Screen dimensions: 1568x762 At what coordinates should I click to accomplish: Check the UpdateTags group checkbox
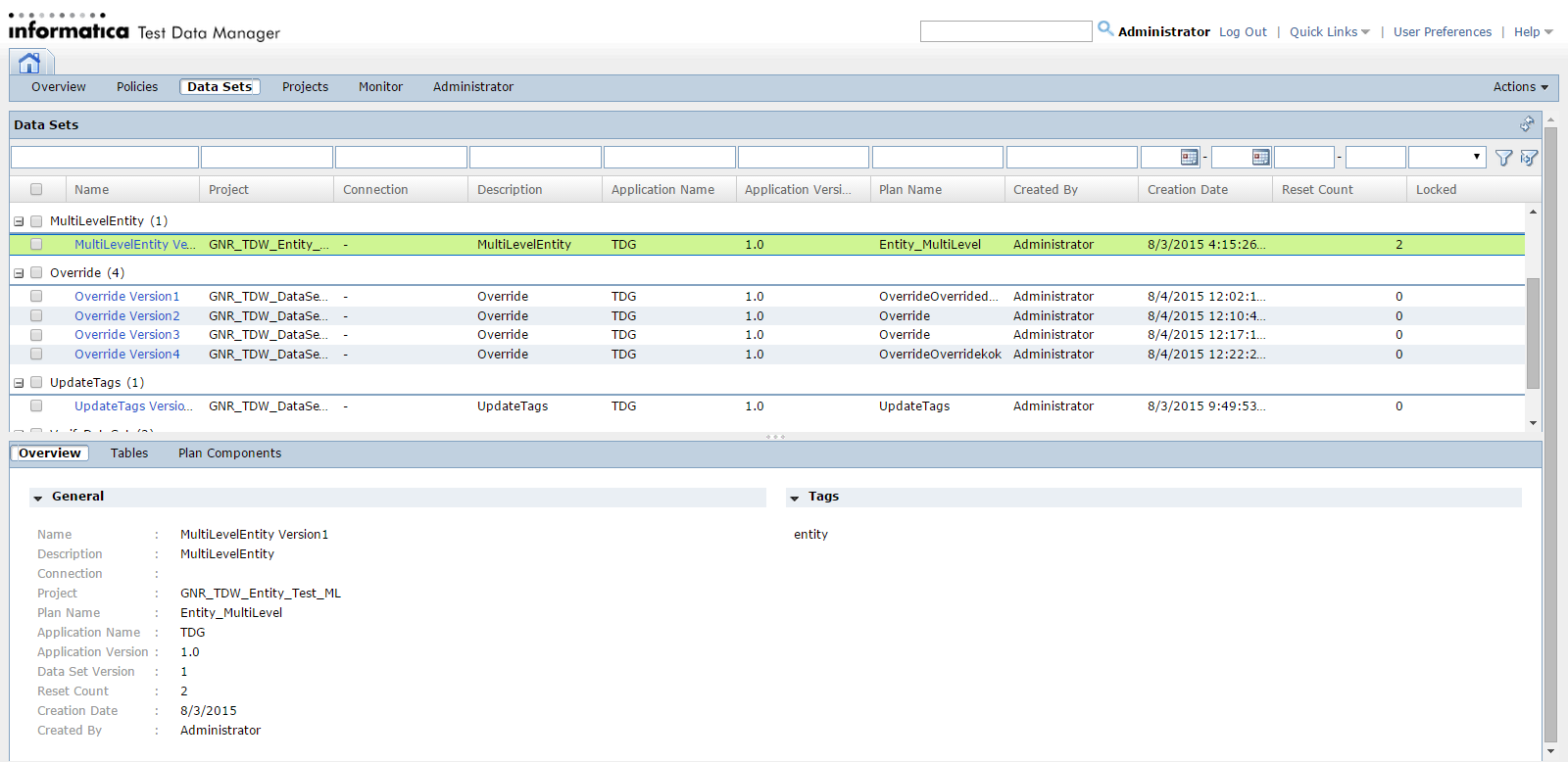tap(36, 383)
